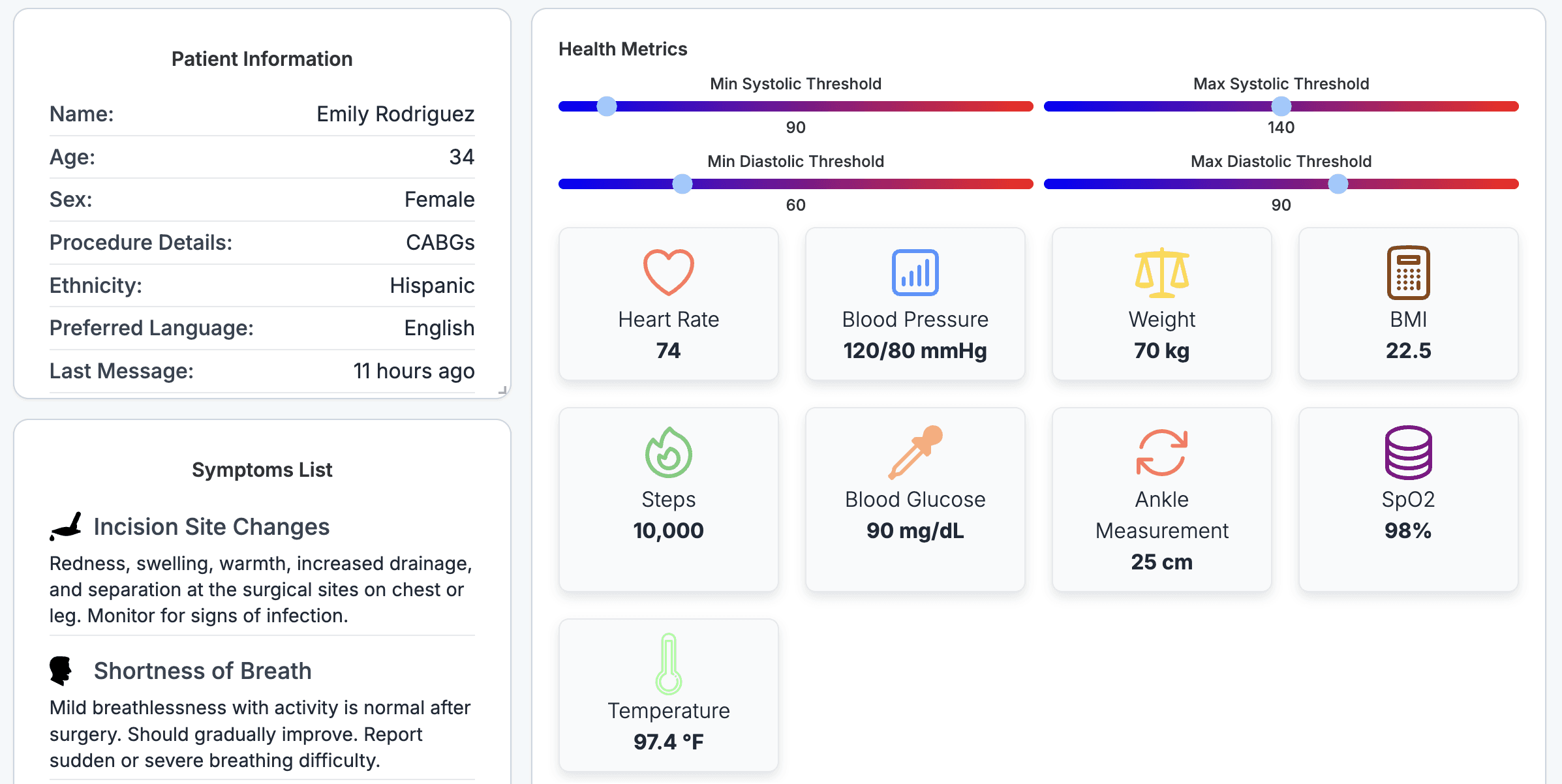The image size is (1562, 784).
Task: Click the Max Diastolic Threshold slider handle
Action: tap(1338, 184)
